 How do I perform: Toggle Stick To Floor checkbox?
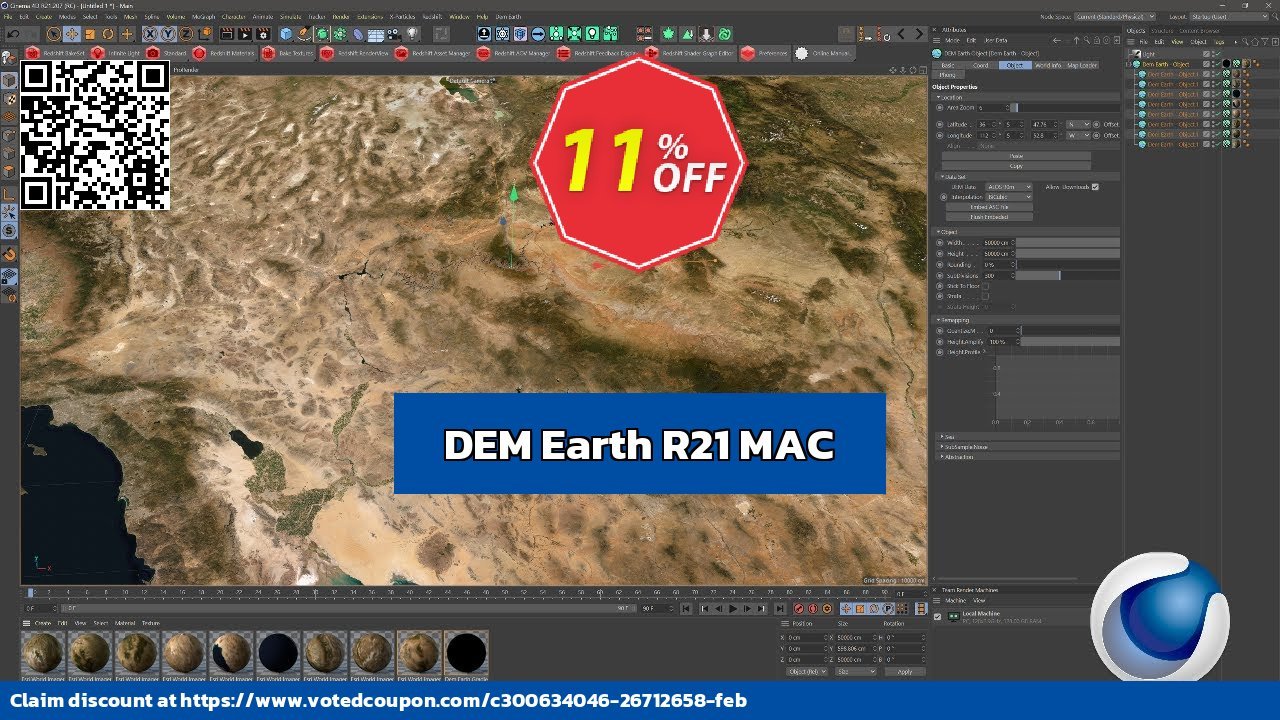tap(986, 286)
